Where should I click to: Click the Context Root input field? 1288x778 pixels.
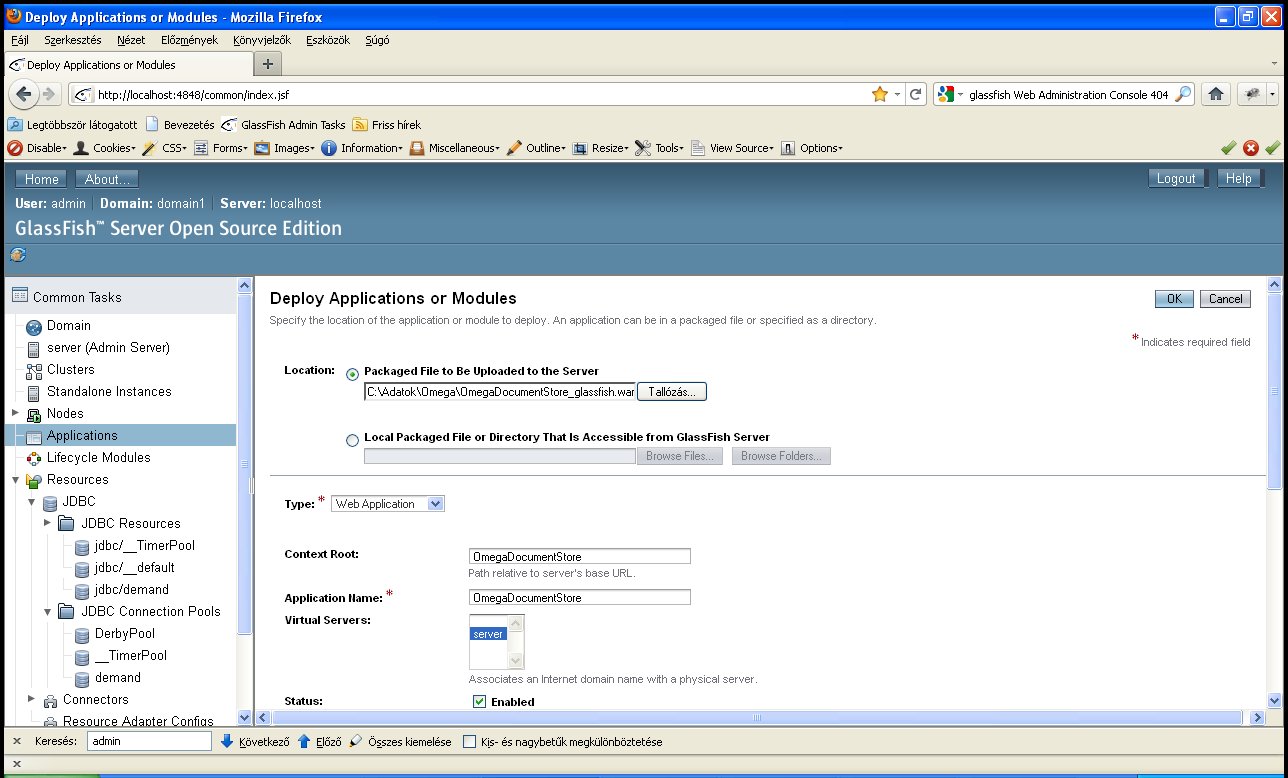579,556
